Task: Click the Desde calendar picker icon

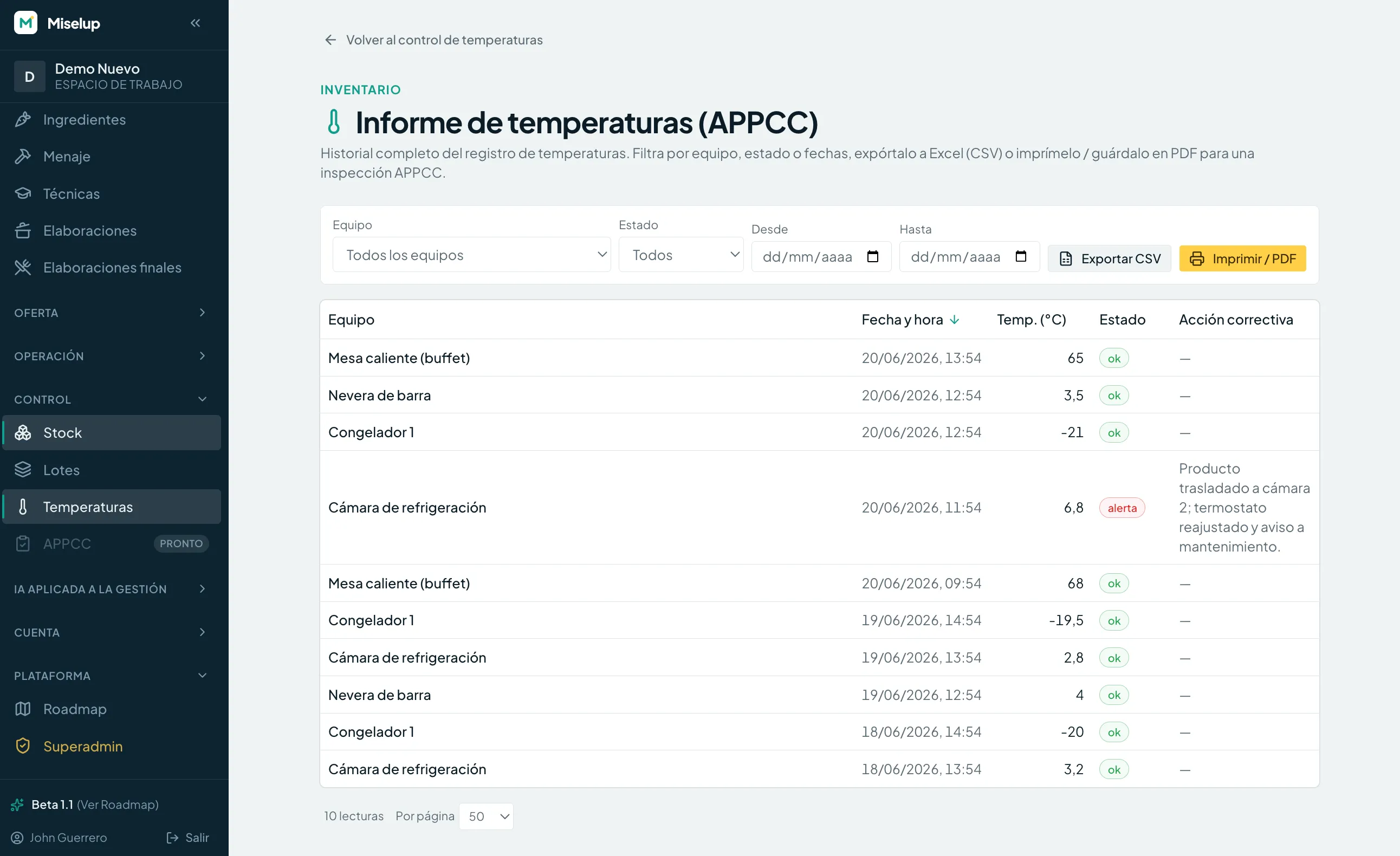Action: click(x=873, y=256)
